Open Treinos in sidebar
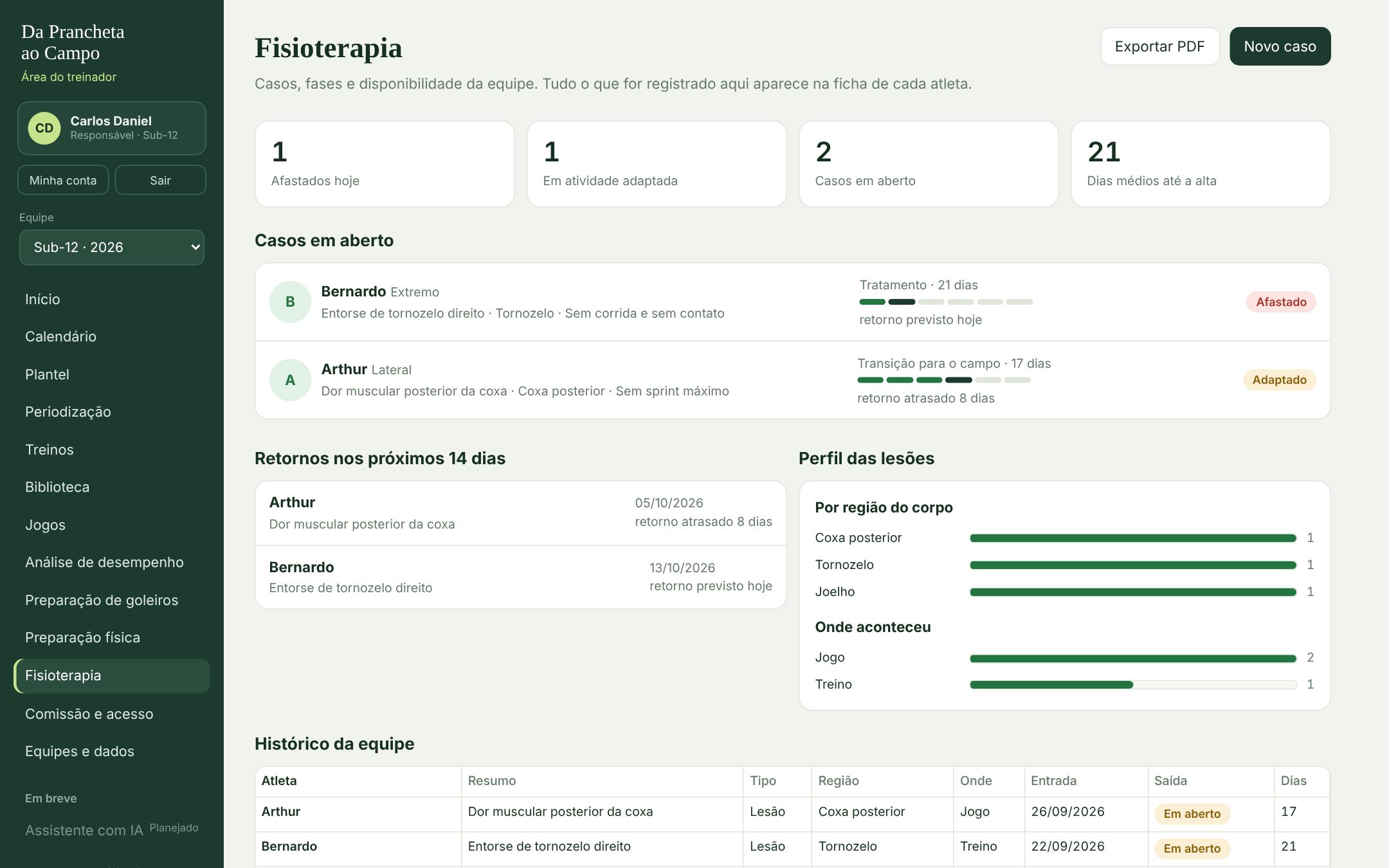The image size is (1389, 868). (112, 449)
